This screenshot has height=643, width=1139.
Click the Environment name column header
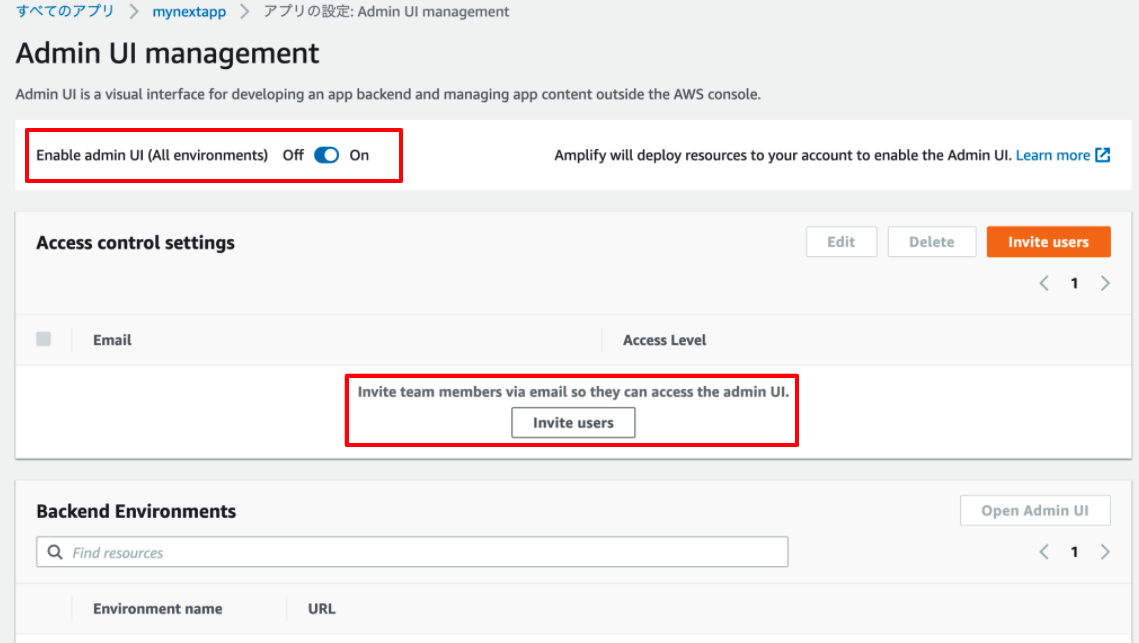pyautogui.click(x=158, y=609)
